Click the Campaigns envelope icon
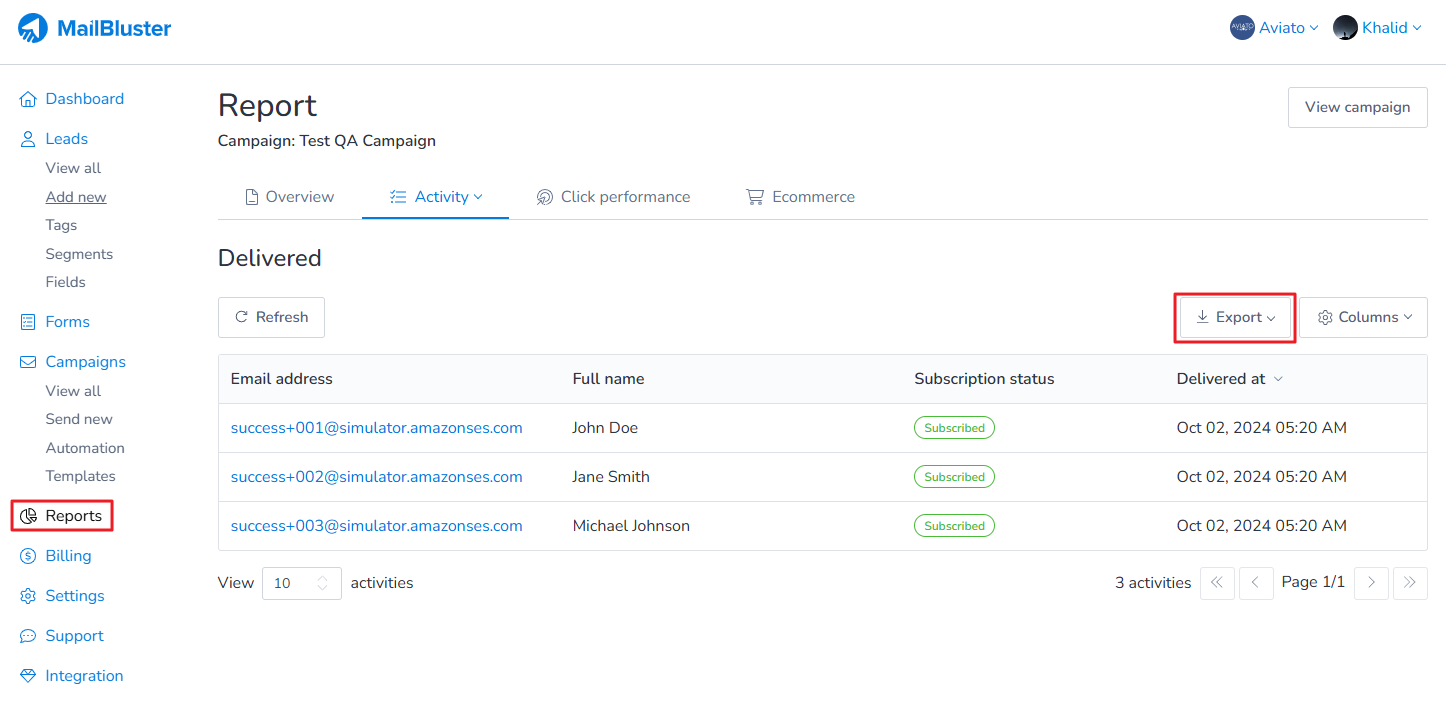 (28, 362)
